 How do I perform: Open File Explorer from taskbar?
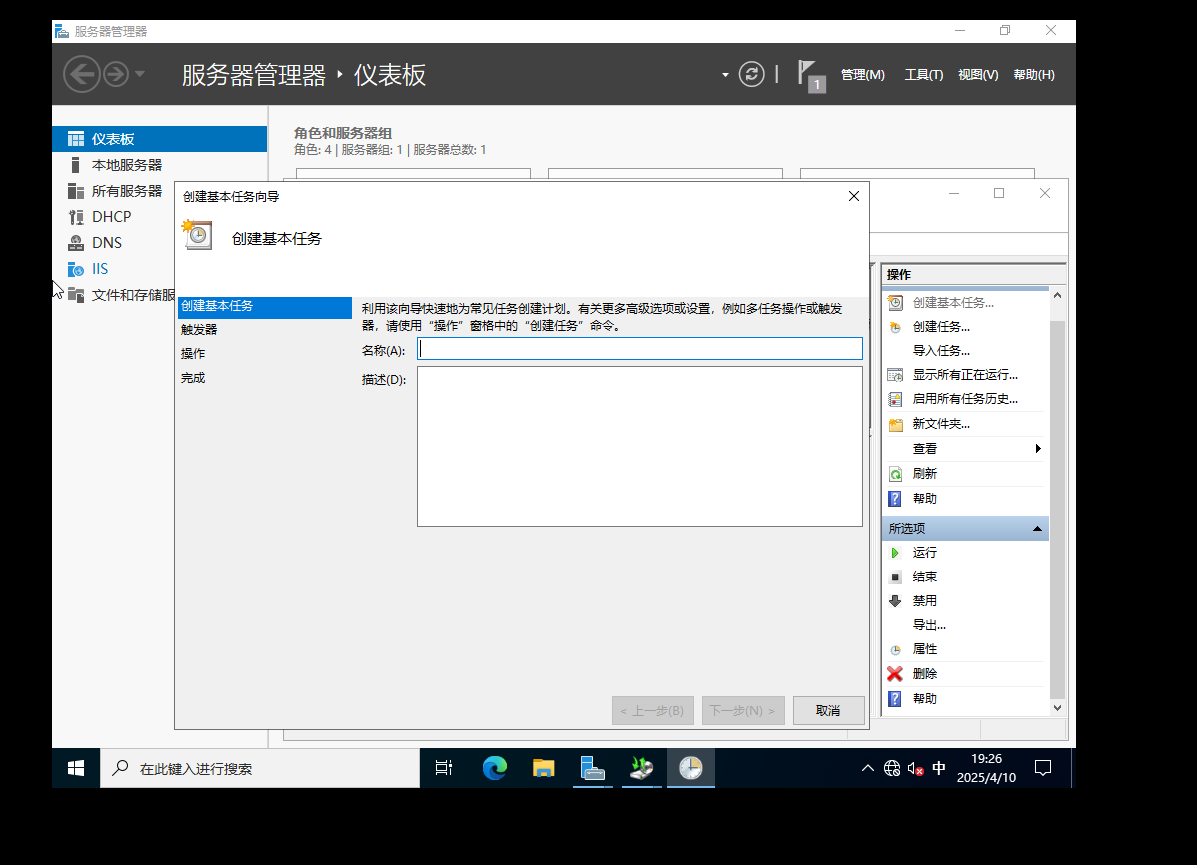[544, 768]
